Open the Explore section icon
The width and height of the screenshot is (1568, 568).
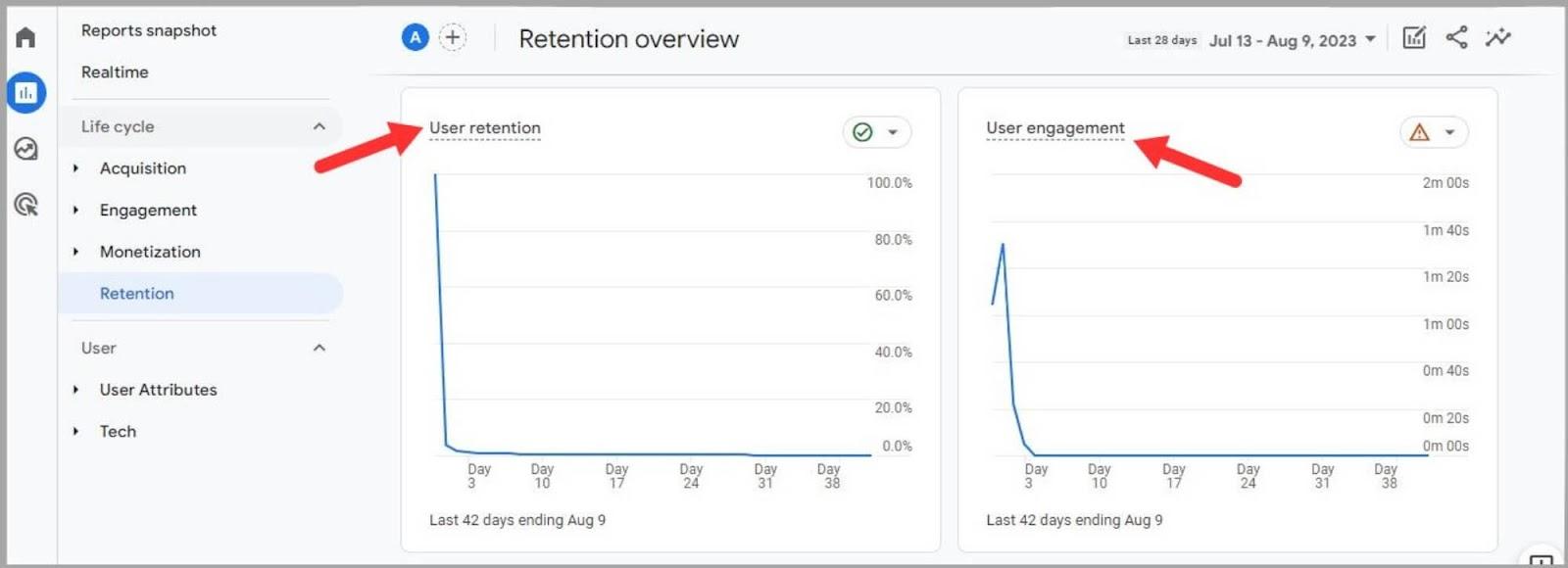click(x=26, y=148)
